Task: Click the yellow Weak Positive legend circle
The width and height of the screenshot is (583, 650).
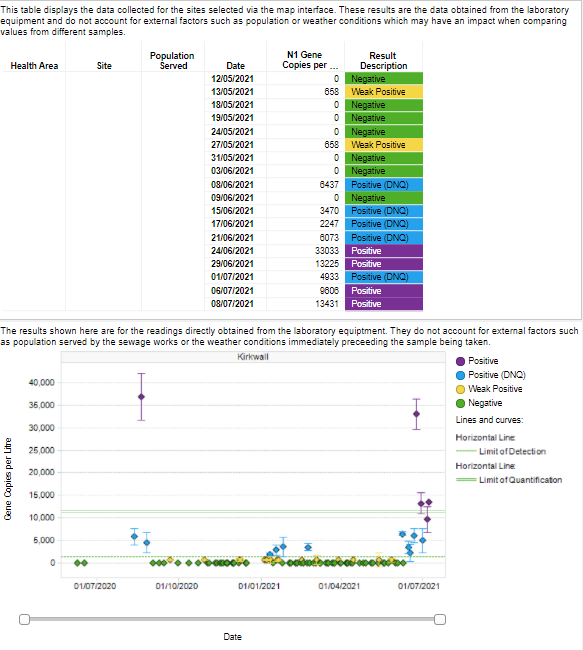Action: (x=460, y=389)
